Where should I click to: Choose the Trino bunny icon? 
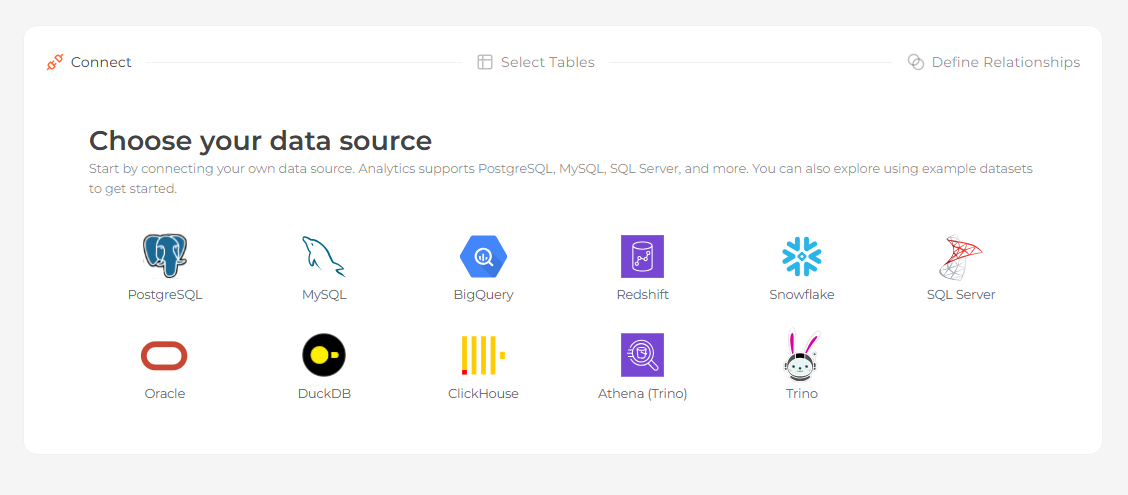coord(801,355)
